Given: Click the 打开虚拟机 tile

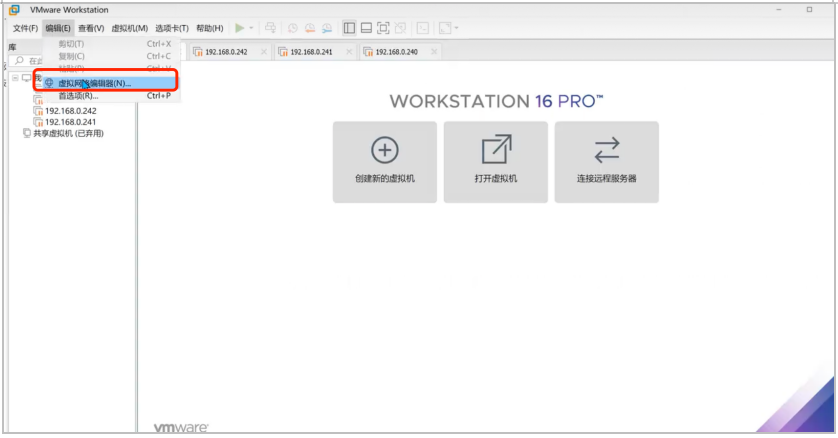Looking at the screenshot, I should [x=495, y=162].
